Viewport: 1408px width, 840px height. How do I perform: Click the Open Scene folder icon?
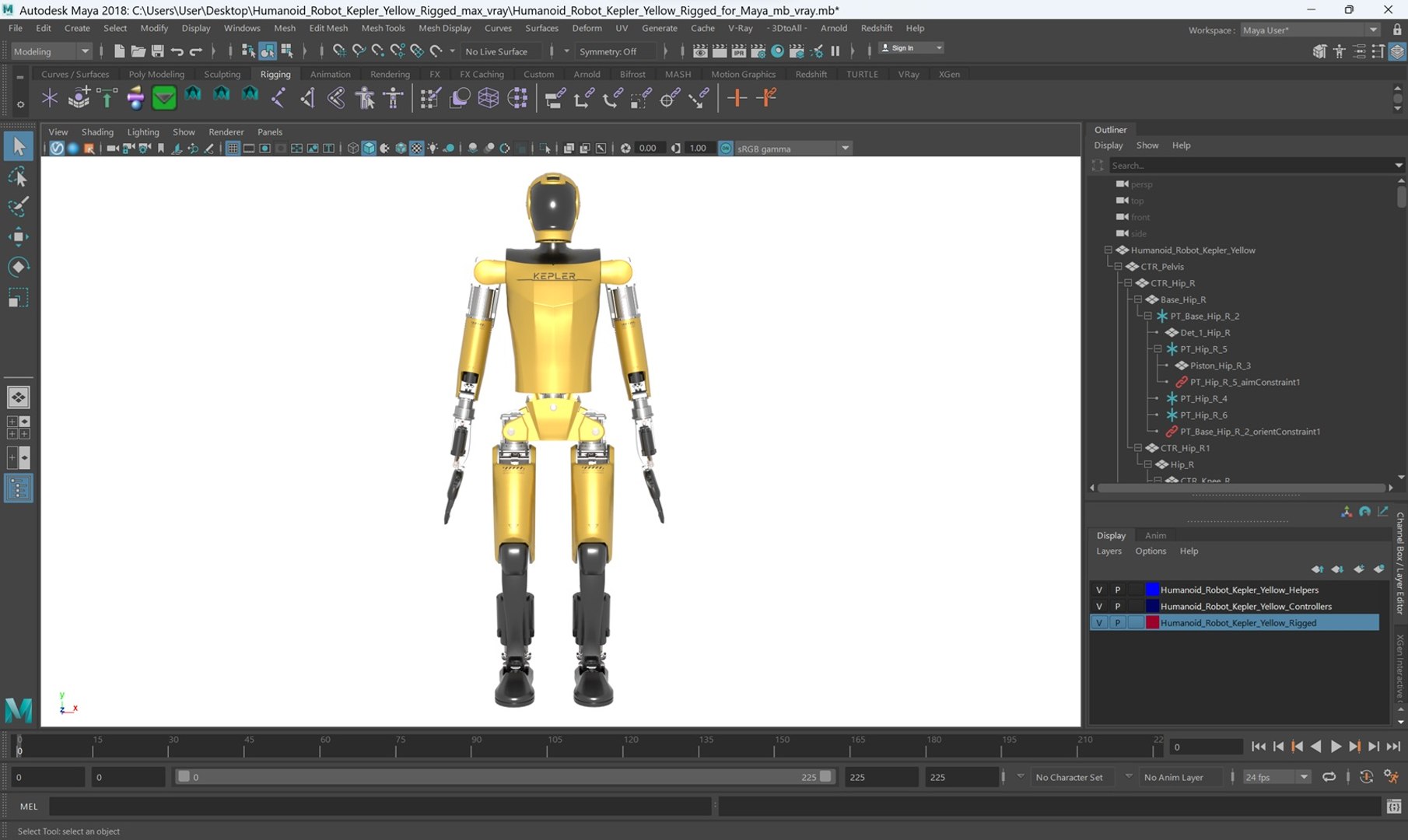[138, 51]
